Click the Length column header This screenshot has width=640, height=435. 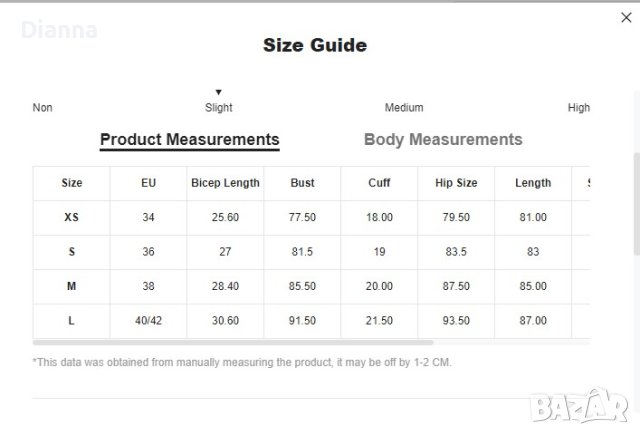point(533,183)
